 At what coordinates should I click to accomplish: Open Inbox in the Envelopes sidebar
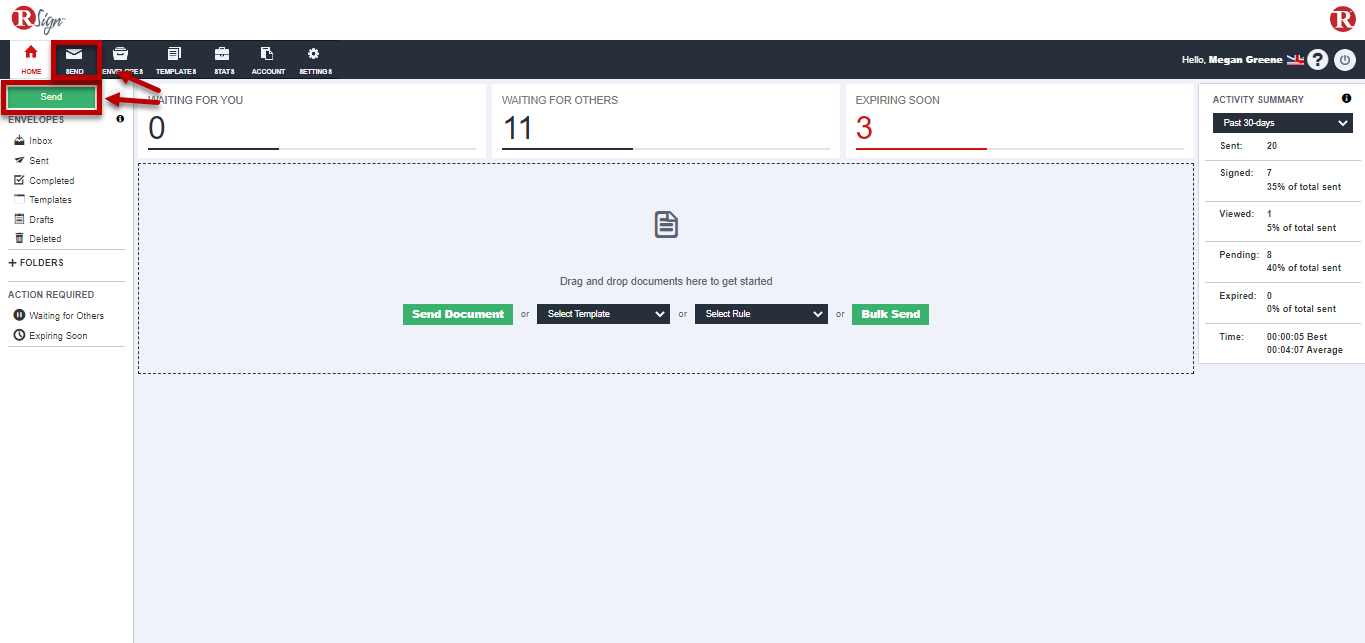(40, 141)
